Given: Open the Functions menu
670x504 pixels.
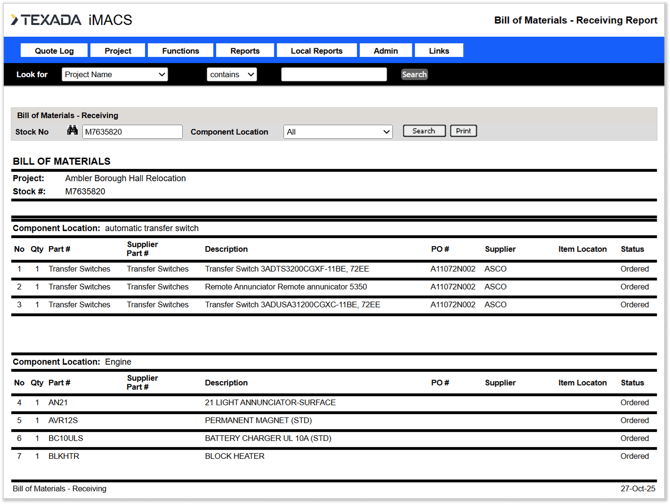Looking at the screenshot, I should 180,51.
